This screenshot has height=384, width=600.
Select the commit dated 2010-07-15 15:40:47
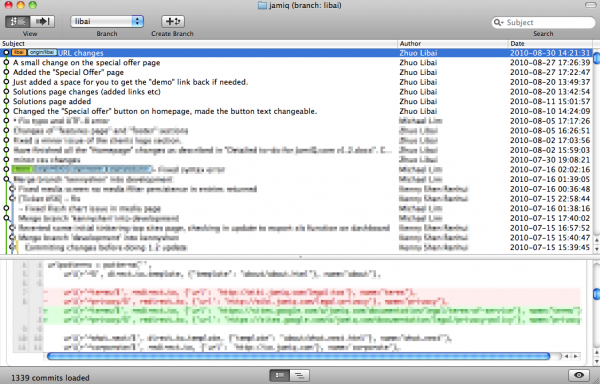296,238
